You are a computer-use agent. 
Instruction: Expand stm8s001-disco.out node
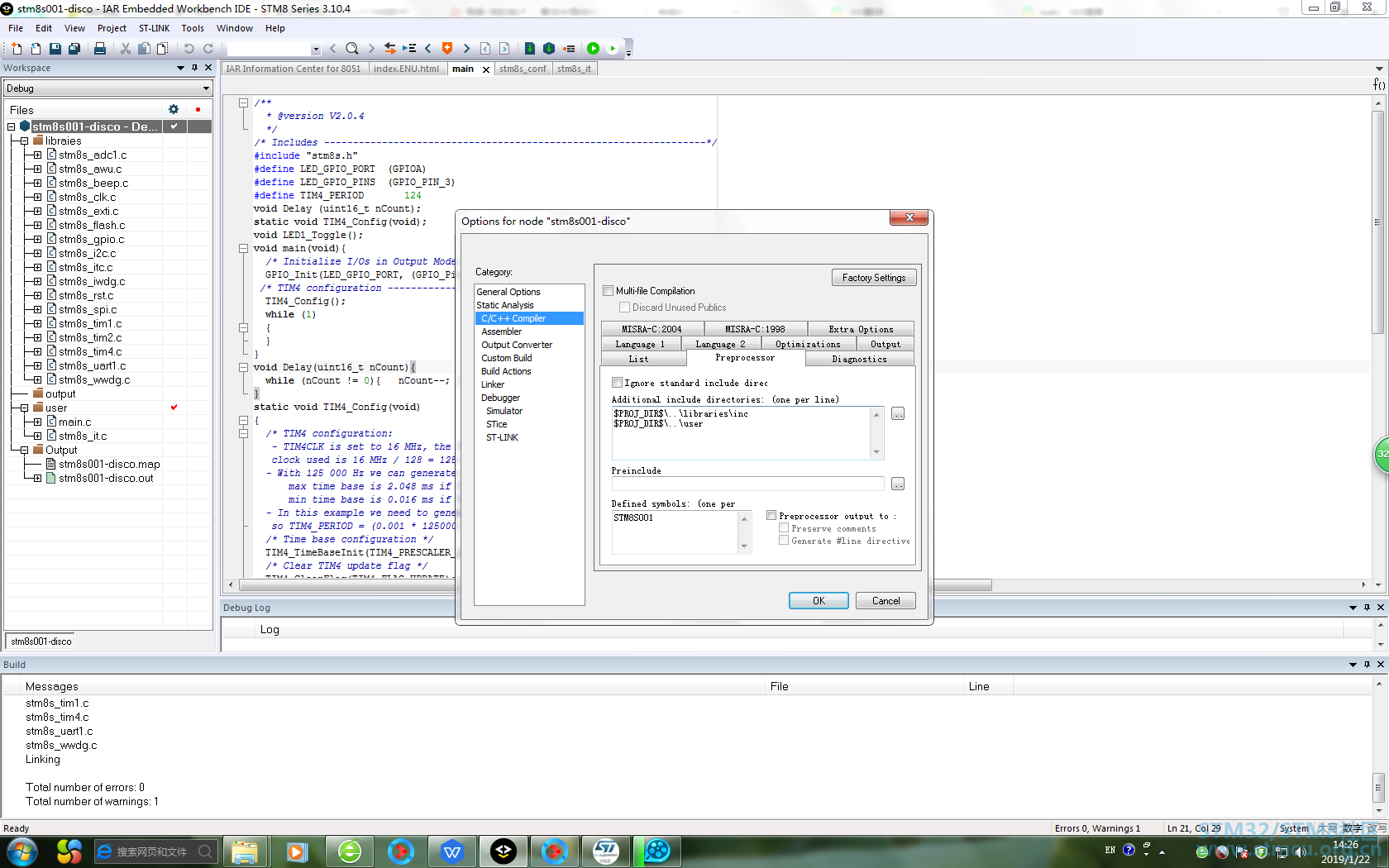click(37, 478)
